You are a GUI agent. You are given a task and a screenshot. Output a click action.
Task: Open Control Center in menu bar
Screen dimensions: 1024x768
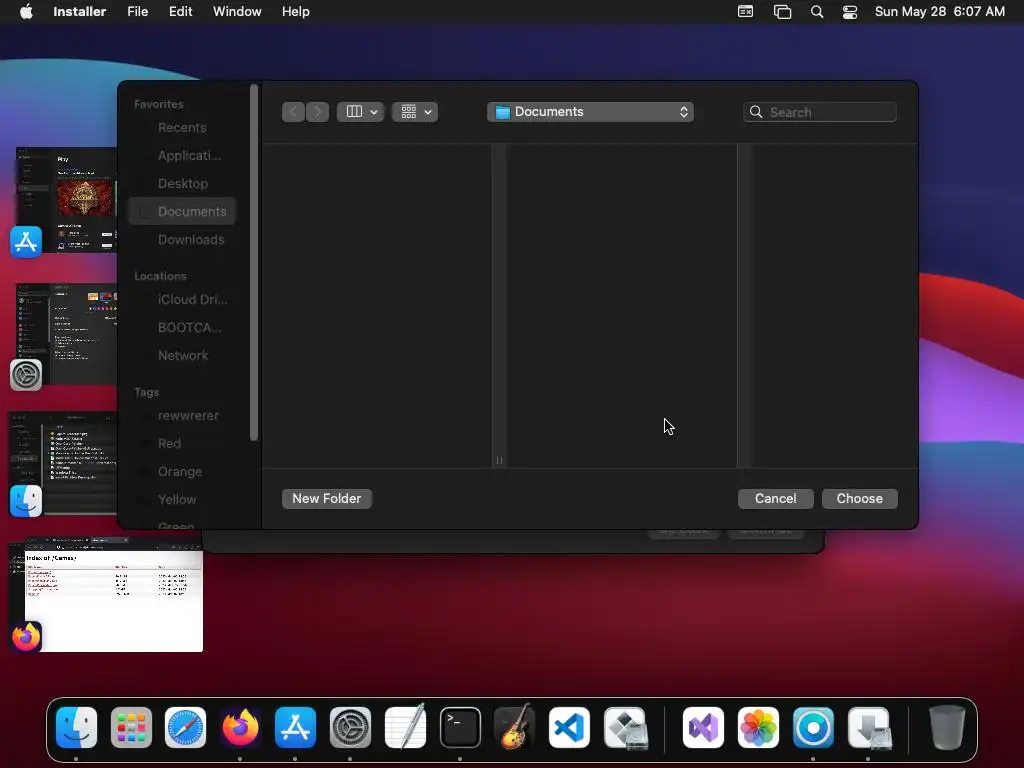coord(850,12)
